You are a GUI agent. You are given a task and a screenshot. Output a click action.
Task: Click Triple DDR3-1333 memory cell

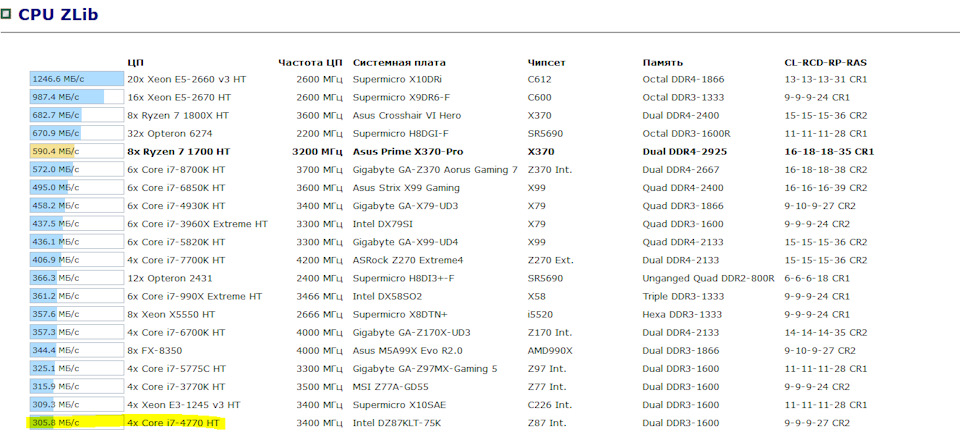pyautogui.click(x=684, y=296)
